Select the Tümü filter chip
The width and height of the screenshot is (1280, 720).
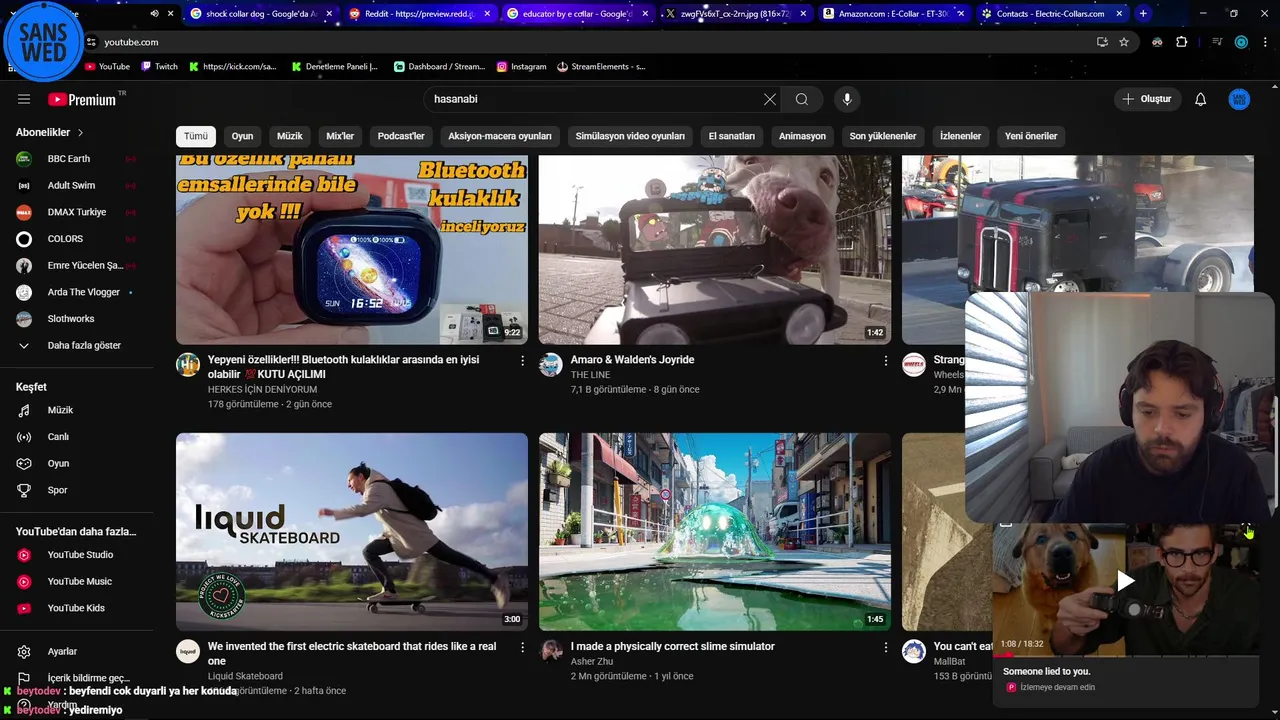[196, 136]
